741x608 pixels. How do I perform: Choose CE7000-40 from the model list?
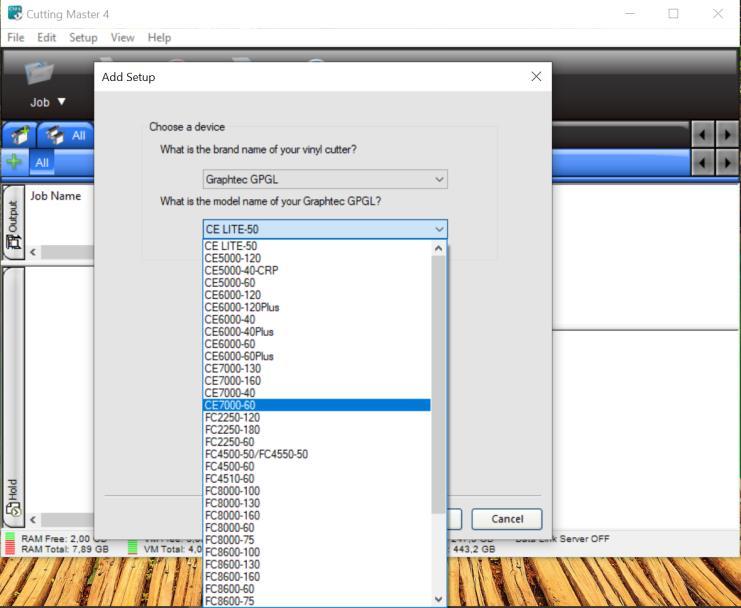[317, 394]
